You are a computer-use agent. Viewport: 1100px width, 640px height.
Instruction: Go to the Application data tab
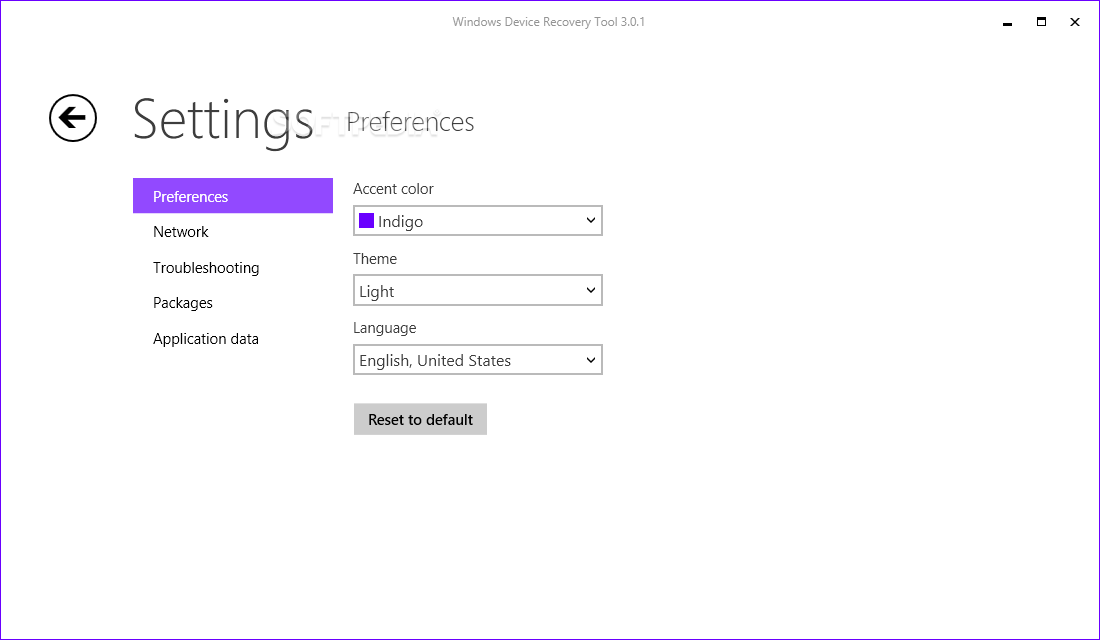[x=206, y=338]
